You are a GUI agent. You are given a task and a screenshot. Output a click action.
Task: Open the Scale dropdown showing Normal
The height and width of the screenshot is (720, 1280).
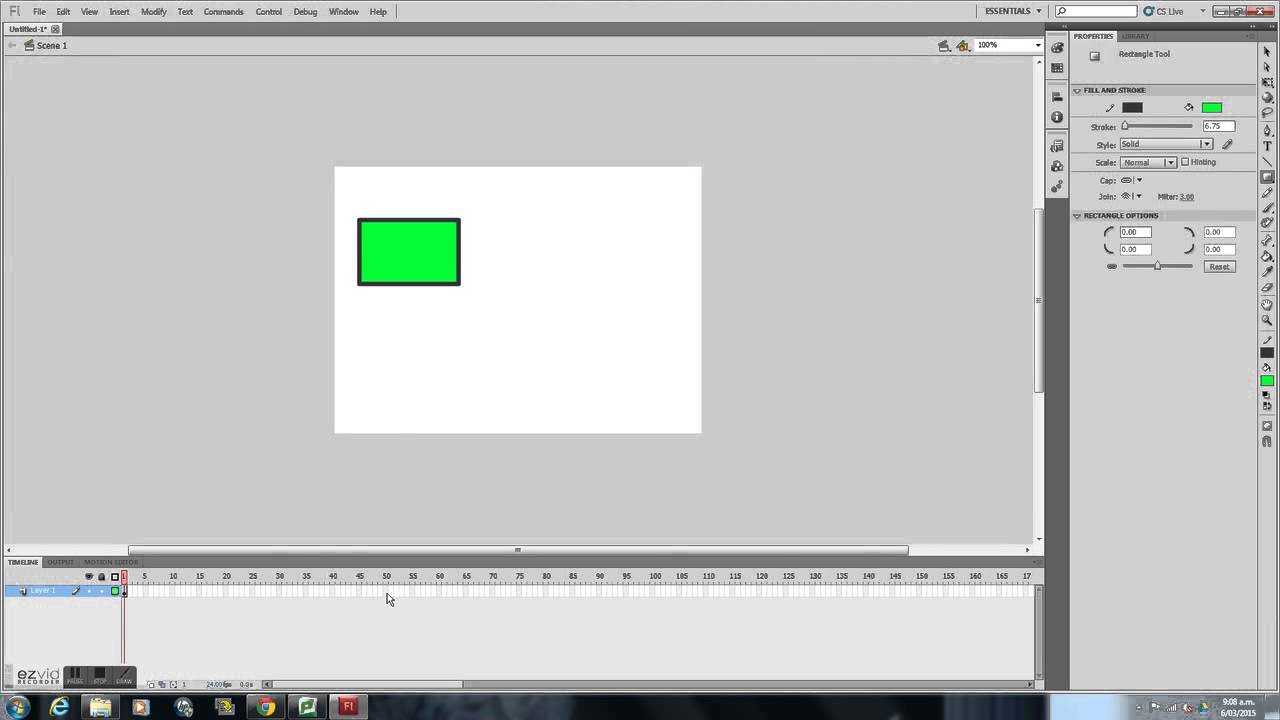coord(1147,162)
